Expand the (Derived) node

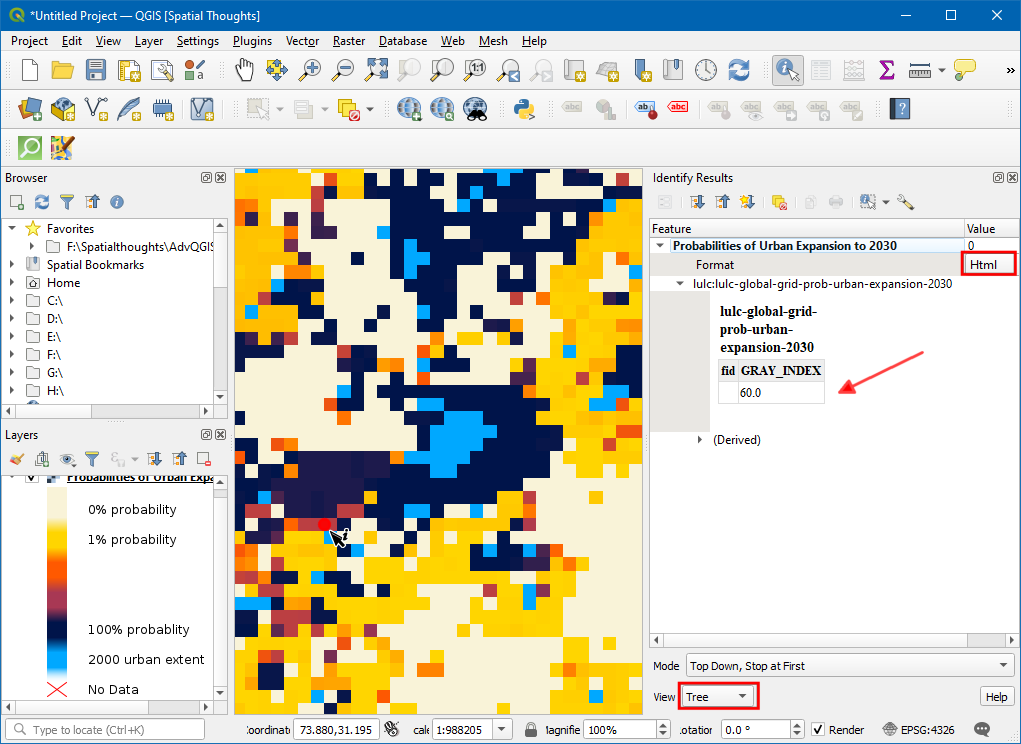point(700,440)
